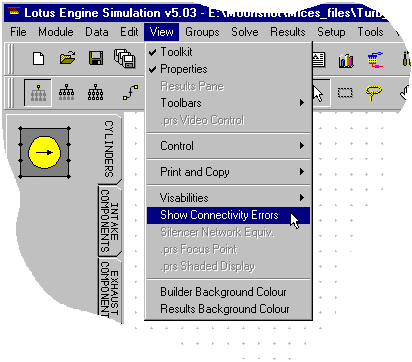This screenshot has height=362, width=412.
Task: Click the Save floppy disk icon
Action: 96,58
